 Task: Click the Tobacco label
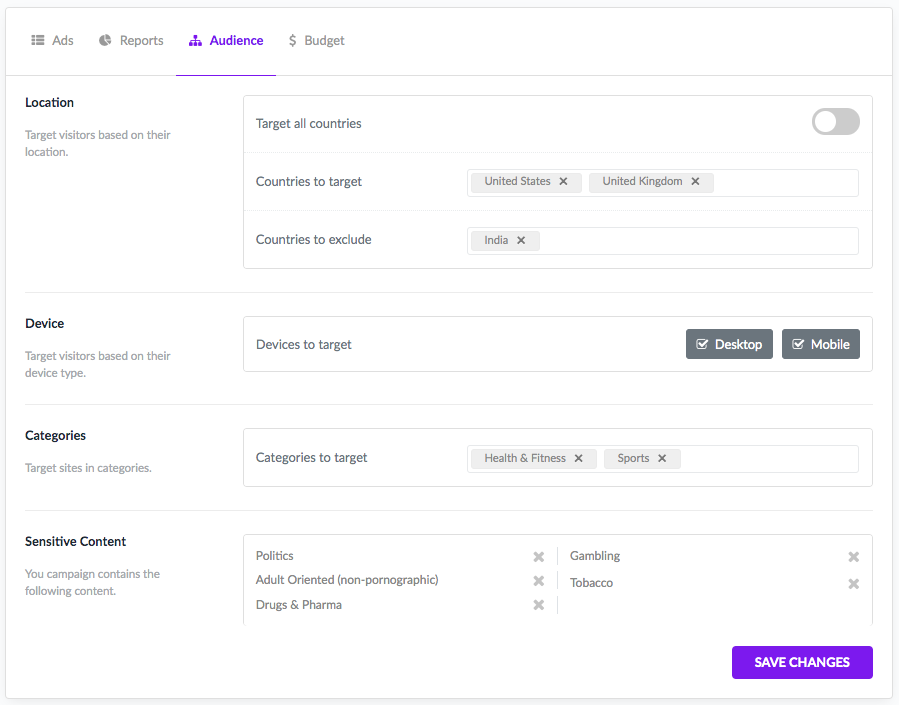point(591,582)
